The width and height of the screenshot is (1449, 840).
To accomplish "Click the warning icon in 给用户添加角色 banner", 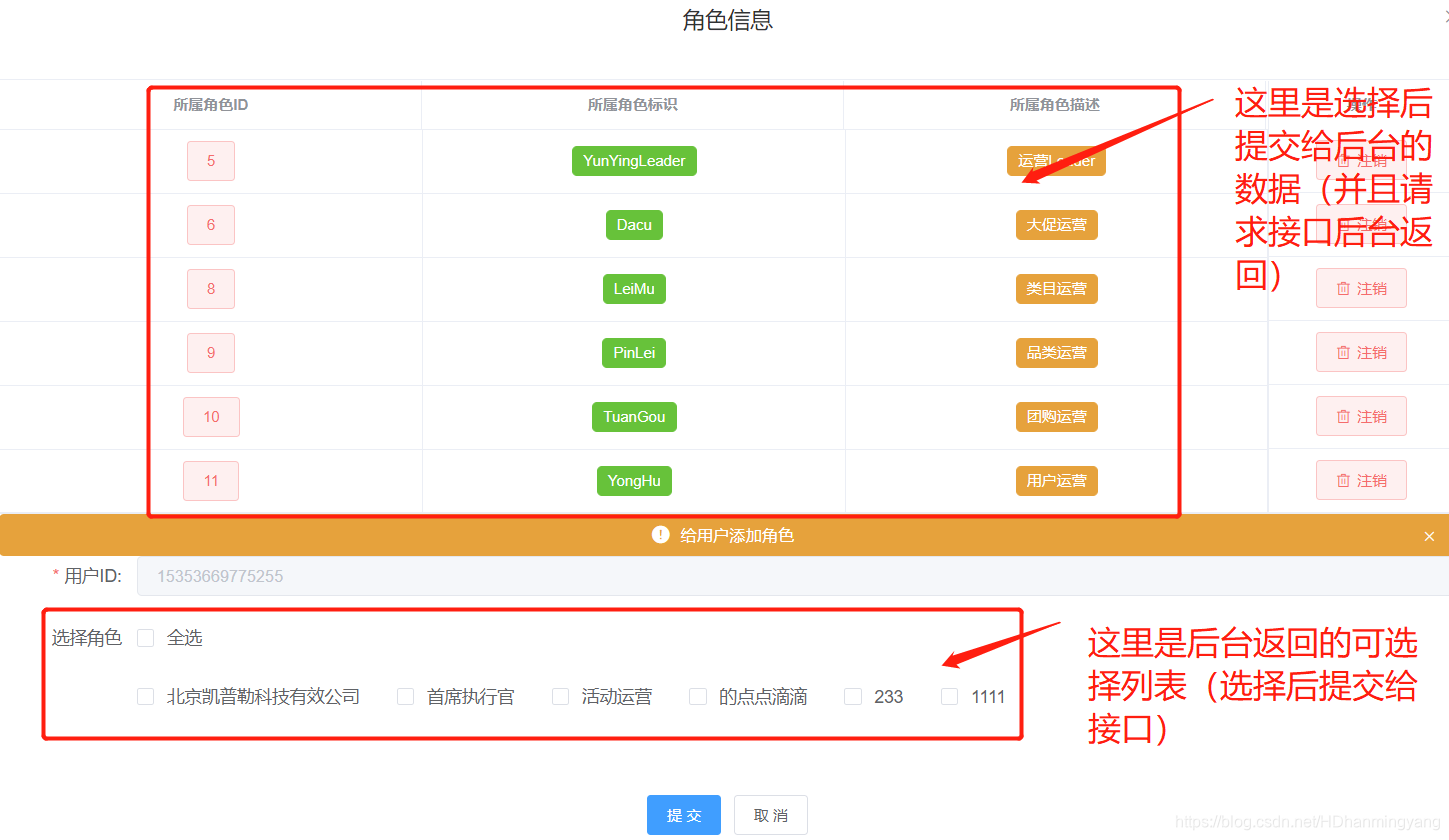I will 661,535.
